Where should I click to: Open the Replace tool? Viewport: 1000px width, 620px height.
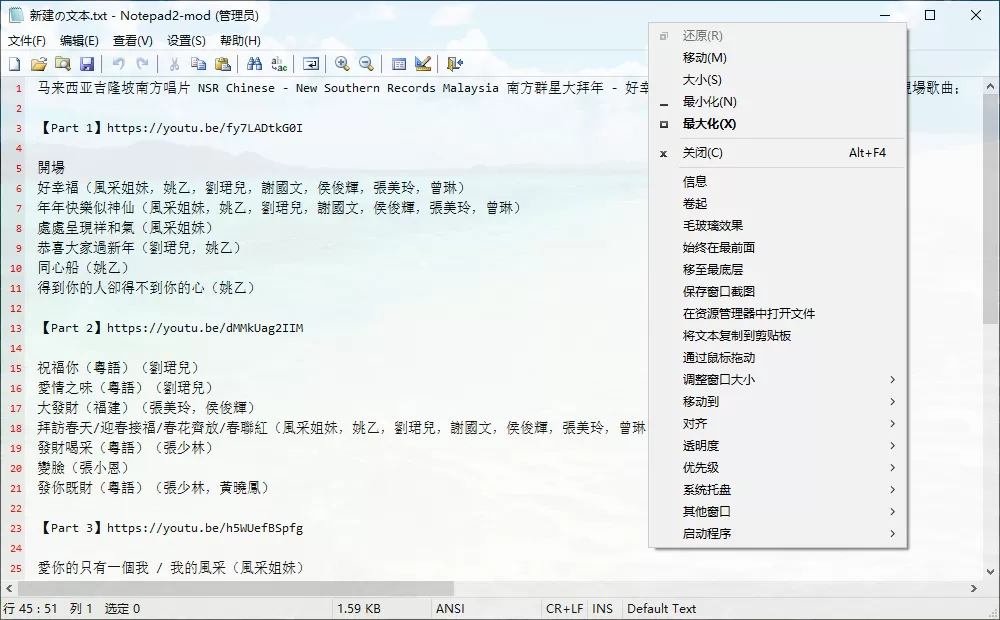[281, 63]
